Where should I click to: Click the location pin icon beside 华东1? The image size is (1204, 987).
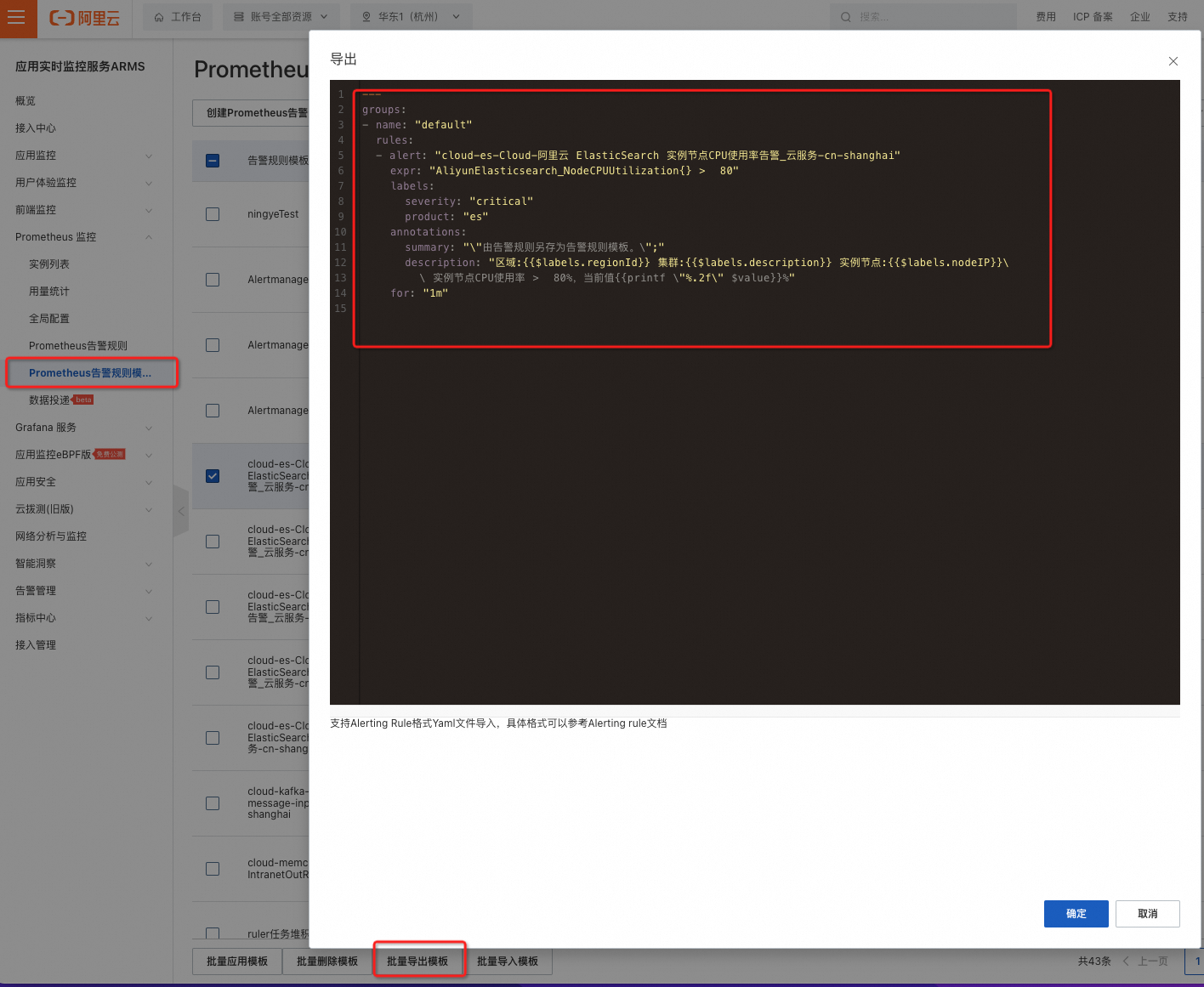[366, 17]
